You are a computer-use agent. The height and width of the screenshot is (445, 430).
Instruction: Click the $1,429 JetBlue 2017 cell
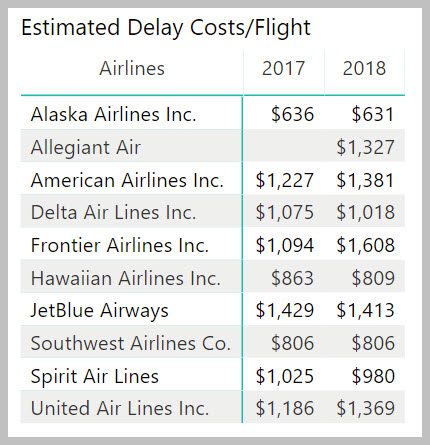[x=285, y=310]
